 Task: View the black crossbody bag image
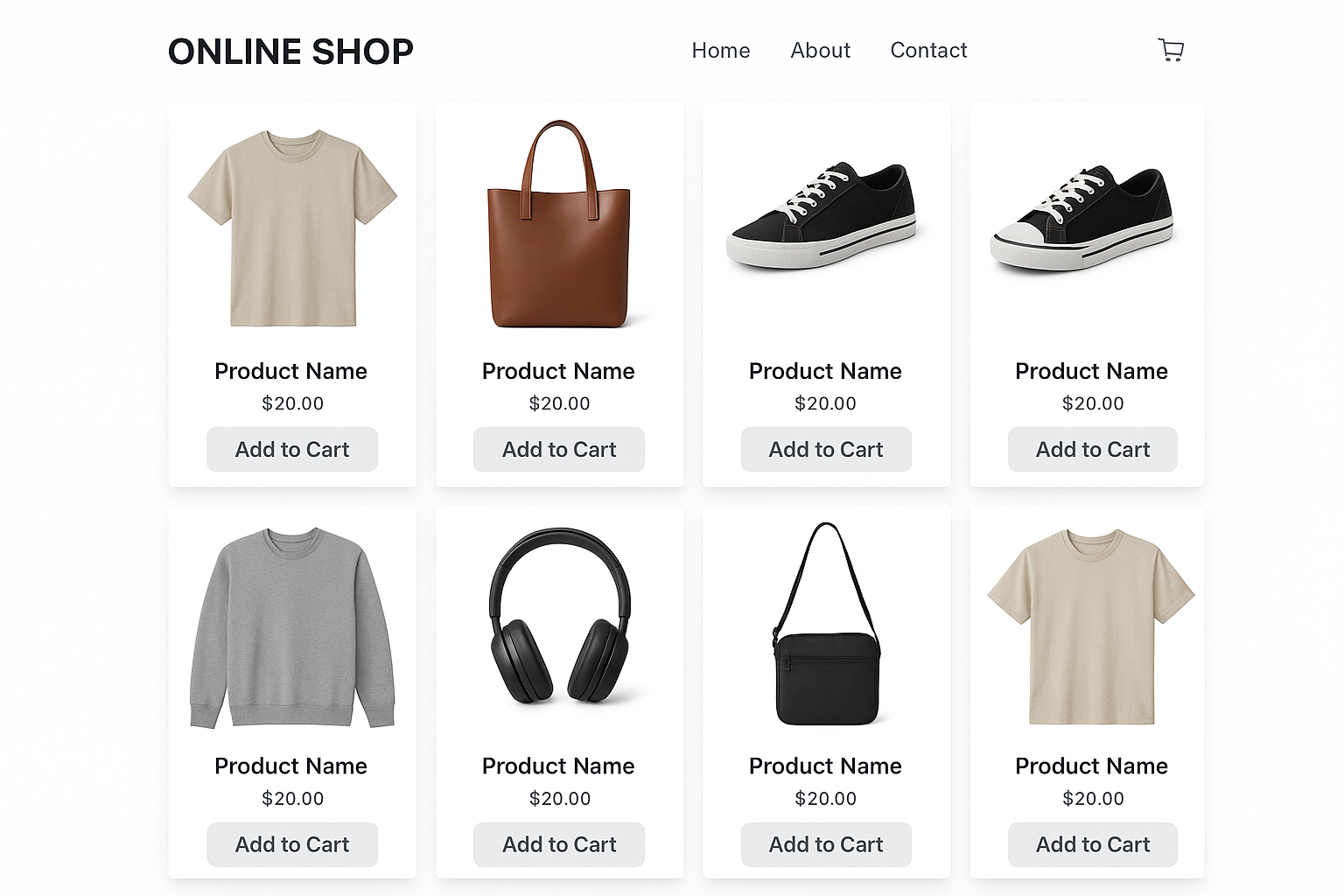(x=826, y=624)
